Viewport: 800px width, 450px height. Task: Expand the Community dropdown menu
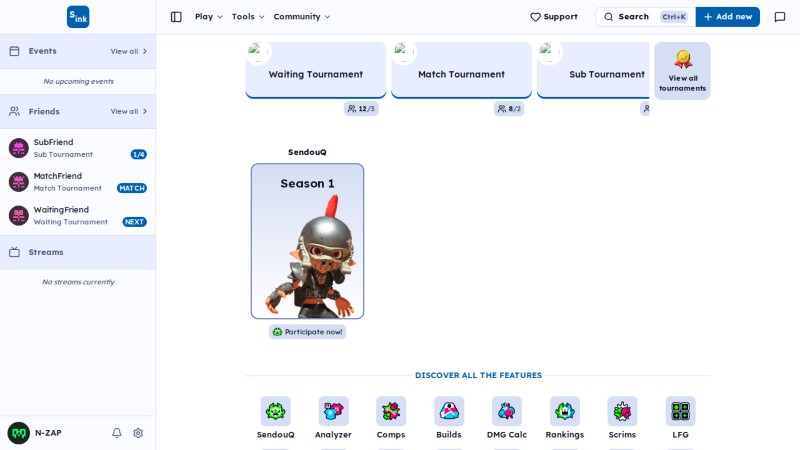[302, 17]
